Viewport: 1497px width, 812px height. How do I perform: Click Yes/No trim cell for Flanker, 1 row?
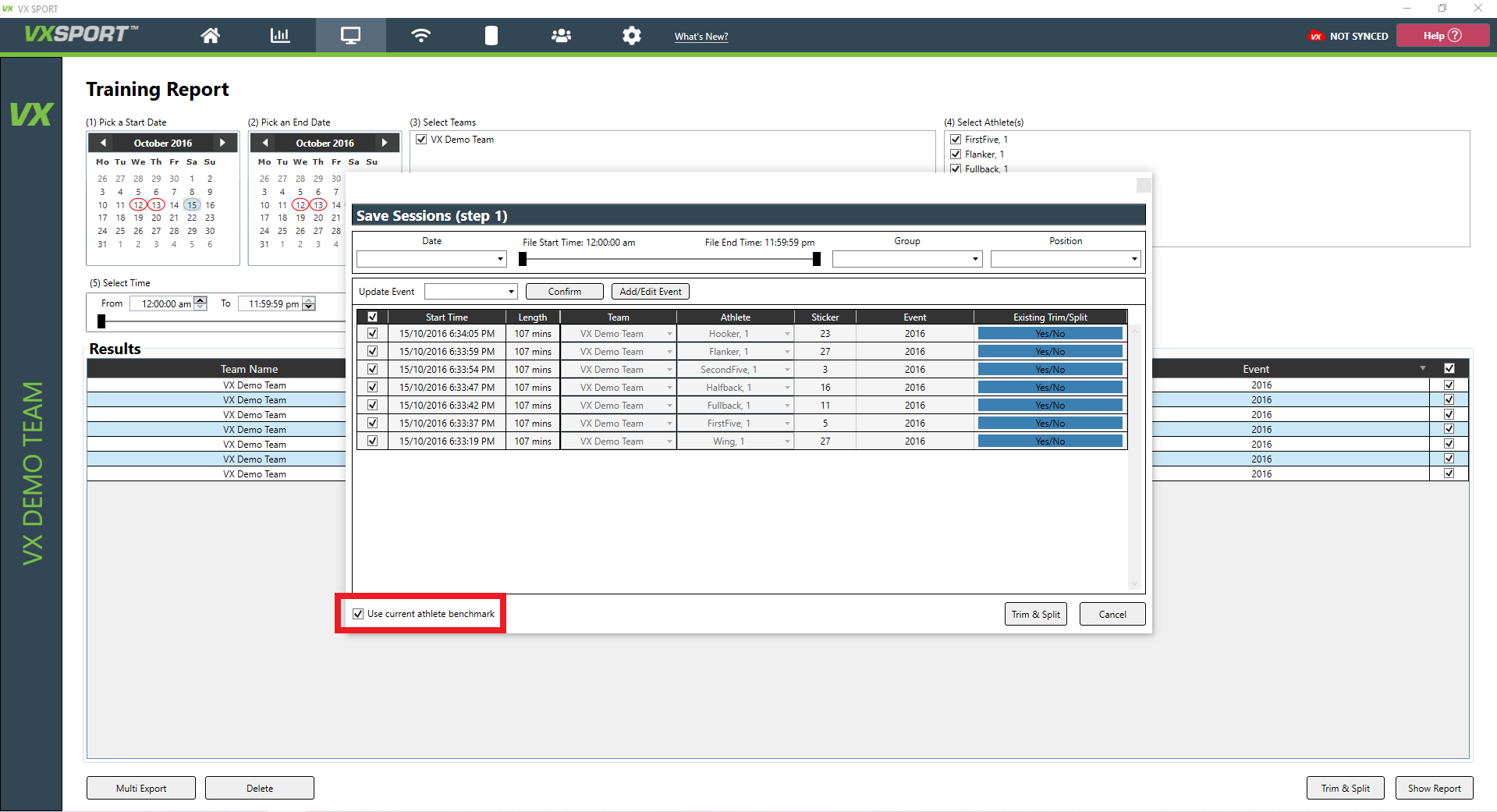(x=1050, y=352)
